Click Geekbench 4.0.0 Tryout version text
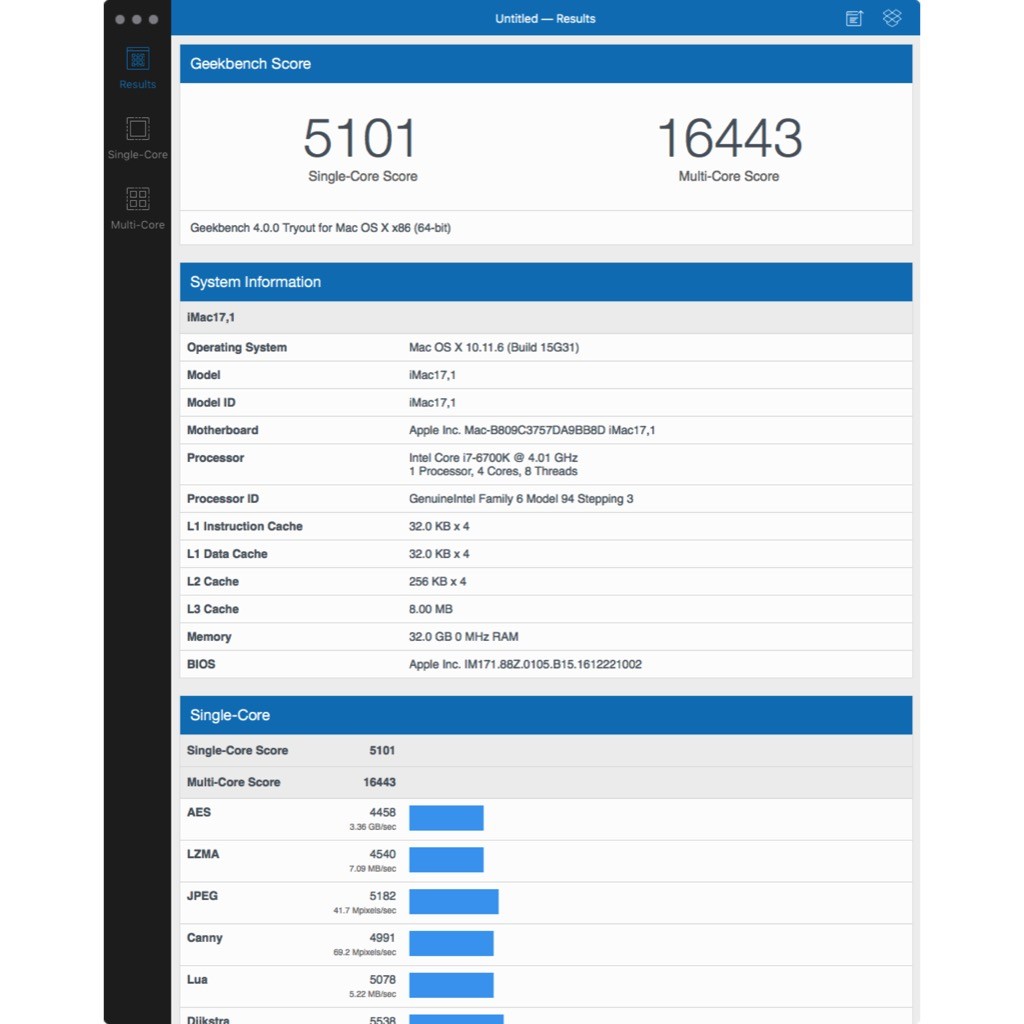Image resolution: width=1024 pixels, height=1024 pixels. pyautogui.click(x=320, y=228)
